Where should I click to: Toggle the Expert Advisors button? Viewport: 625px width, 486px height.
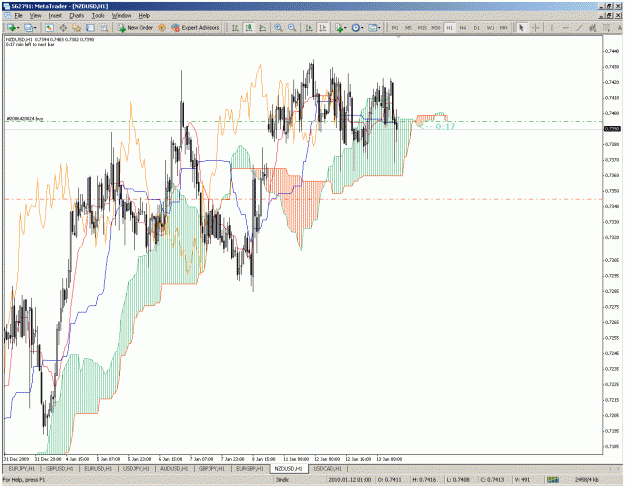click(x=195, y=28)
